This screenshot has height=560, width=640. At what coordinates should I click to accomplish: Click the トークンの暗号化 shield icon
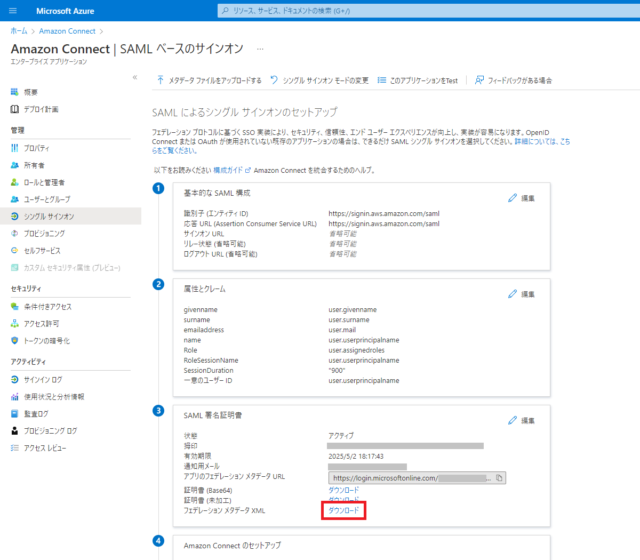(x=15, y=340)
